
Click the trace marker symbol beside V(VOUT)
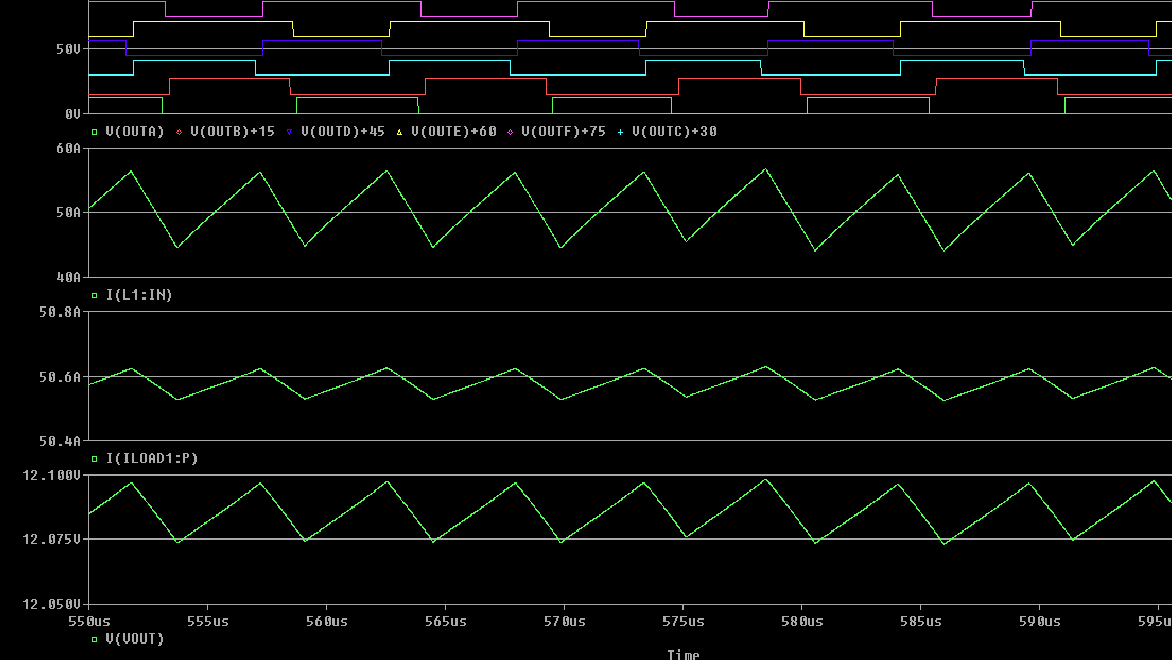95,638
